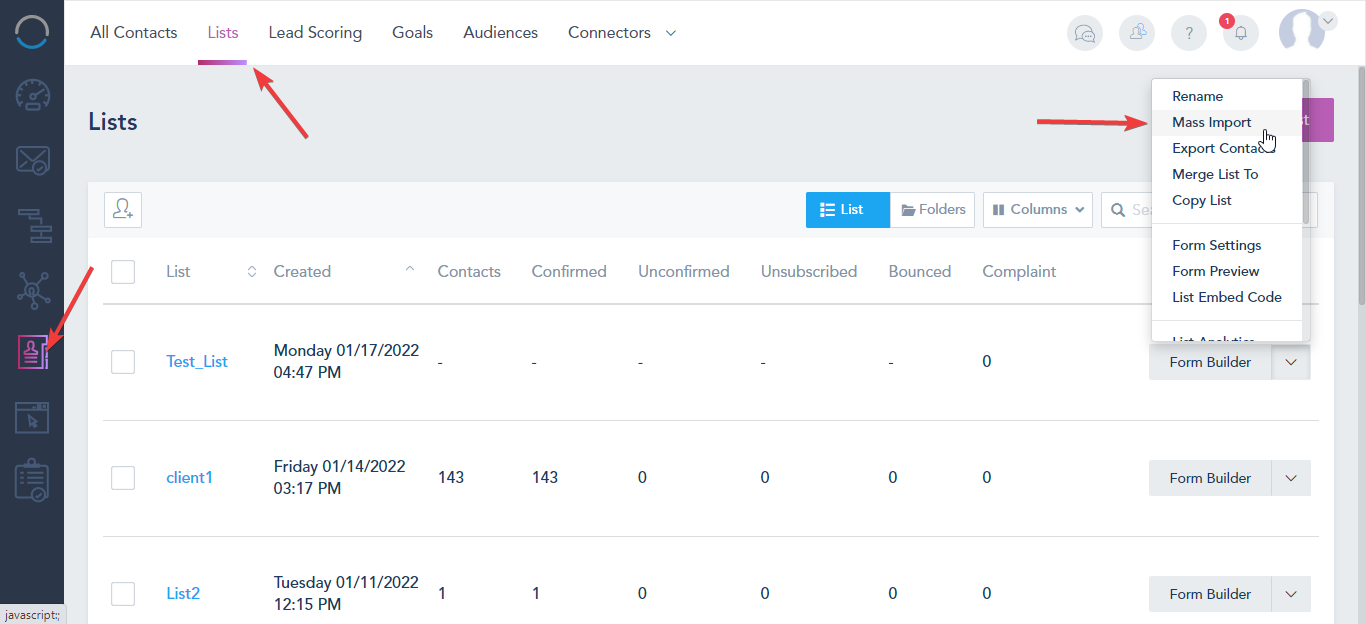1366x624 pixels.
Task: Click the Unsubscribed column header
Action: coord(809,271)
